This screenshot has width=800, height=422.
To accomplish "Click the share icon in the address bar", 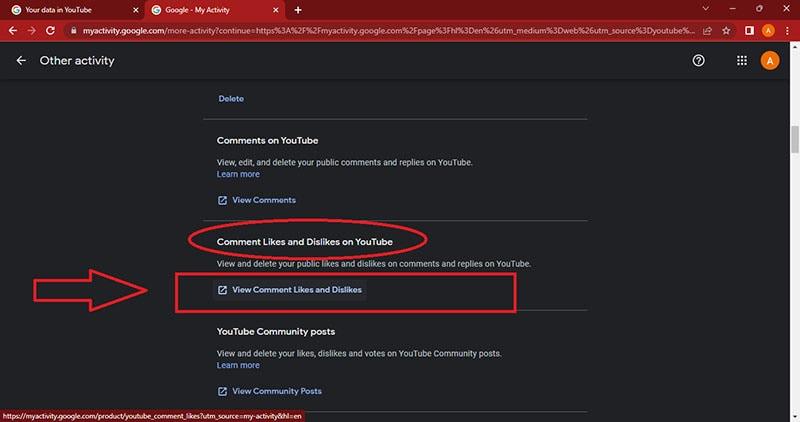I will point(706,31).
